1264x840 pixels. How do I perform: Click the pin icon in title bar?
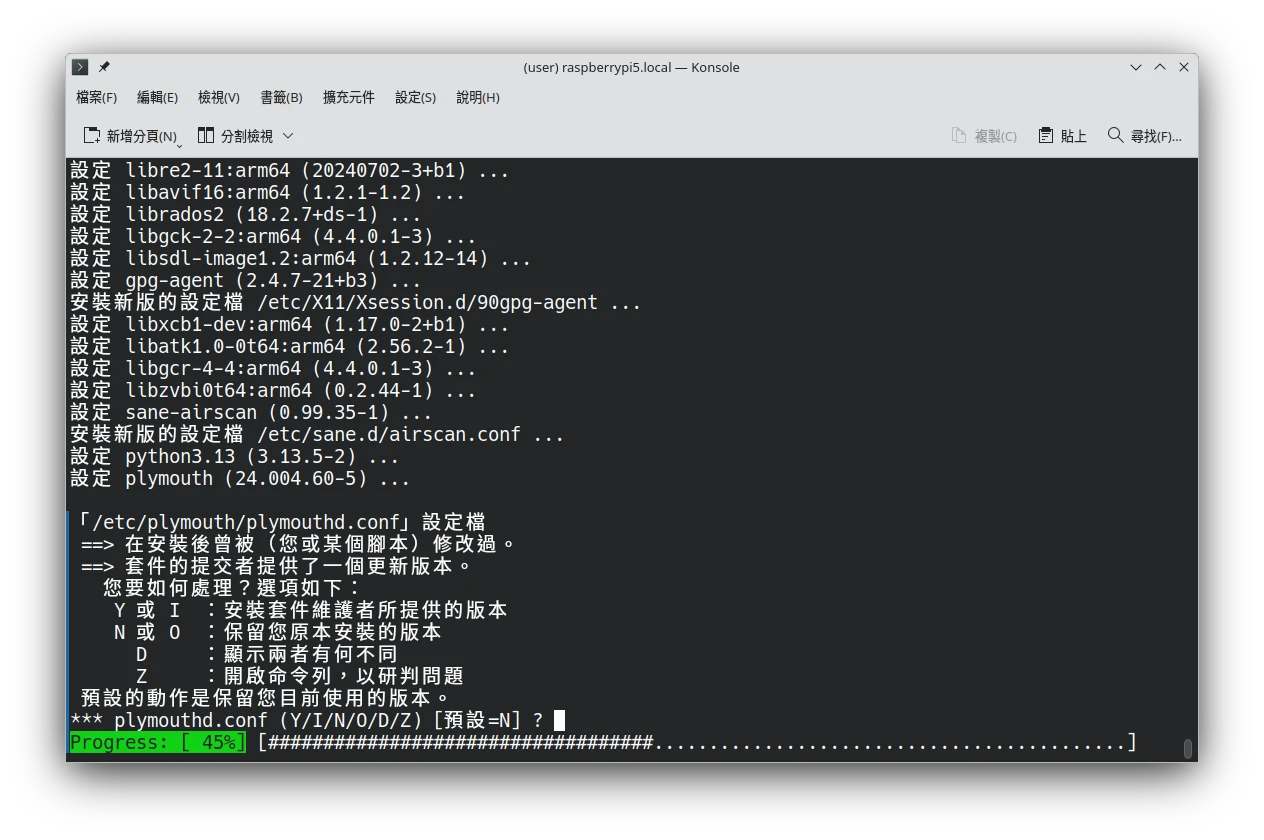click(x=104, y=67)
